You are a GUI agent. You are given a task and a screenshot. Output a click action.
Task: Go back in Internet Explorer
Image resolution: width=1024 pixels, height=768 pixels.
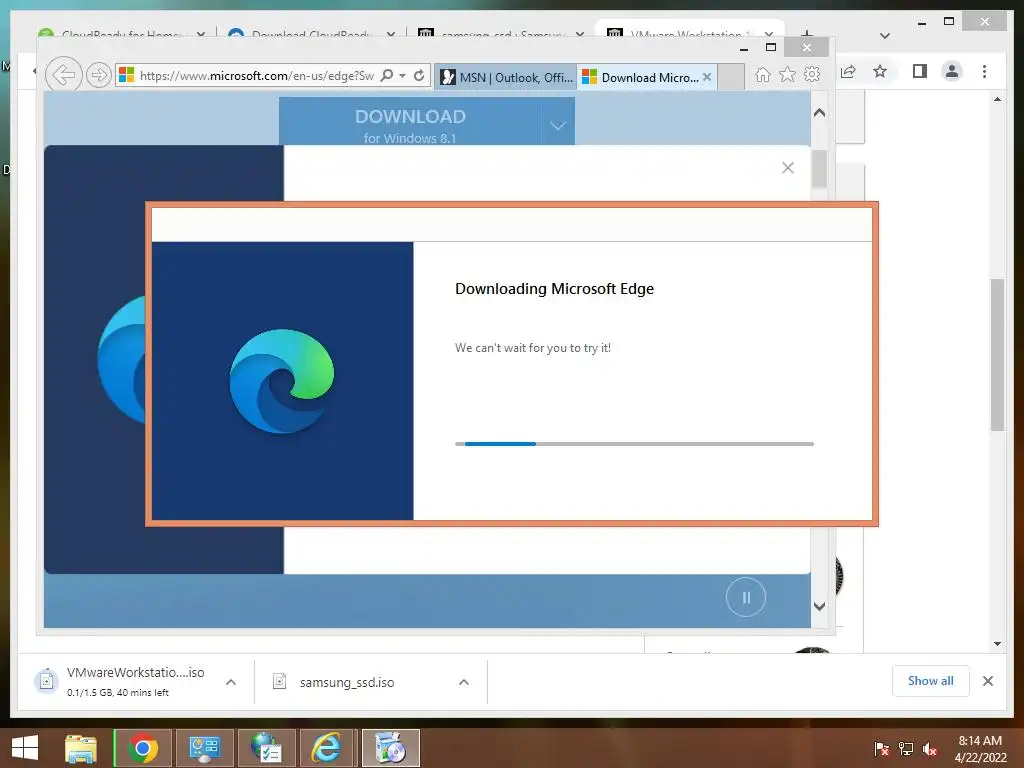point(63,75)
